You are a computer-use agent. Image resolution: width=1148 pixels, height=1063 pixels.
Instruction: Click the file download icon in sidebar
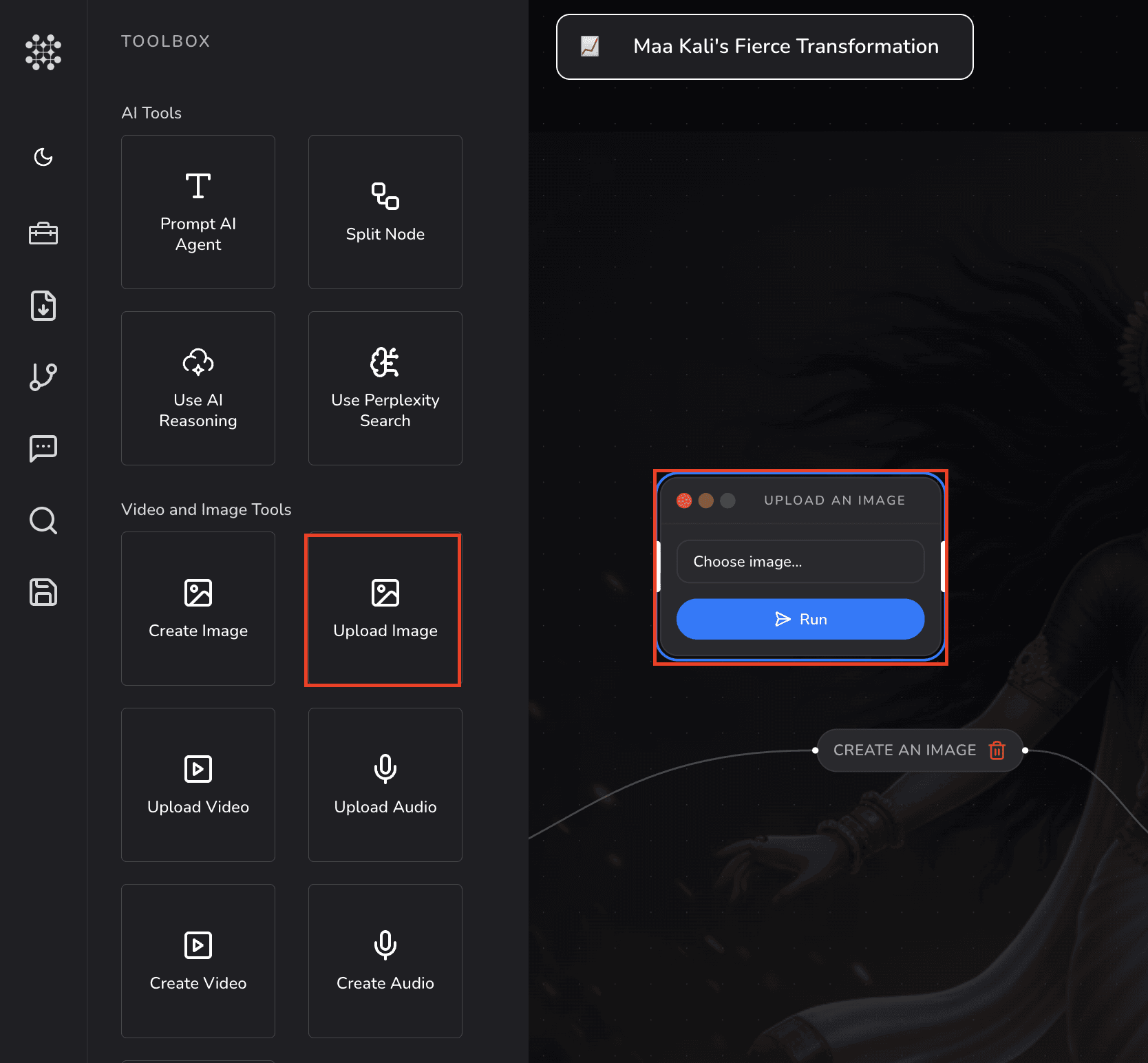(x=43, y=306)
